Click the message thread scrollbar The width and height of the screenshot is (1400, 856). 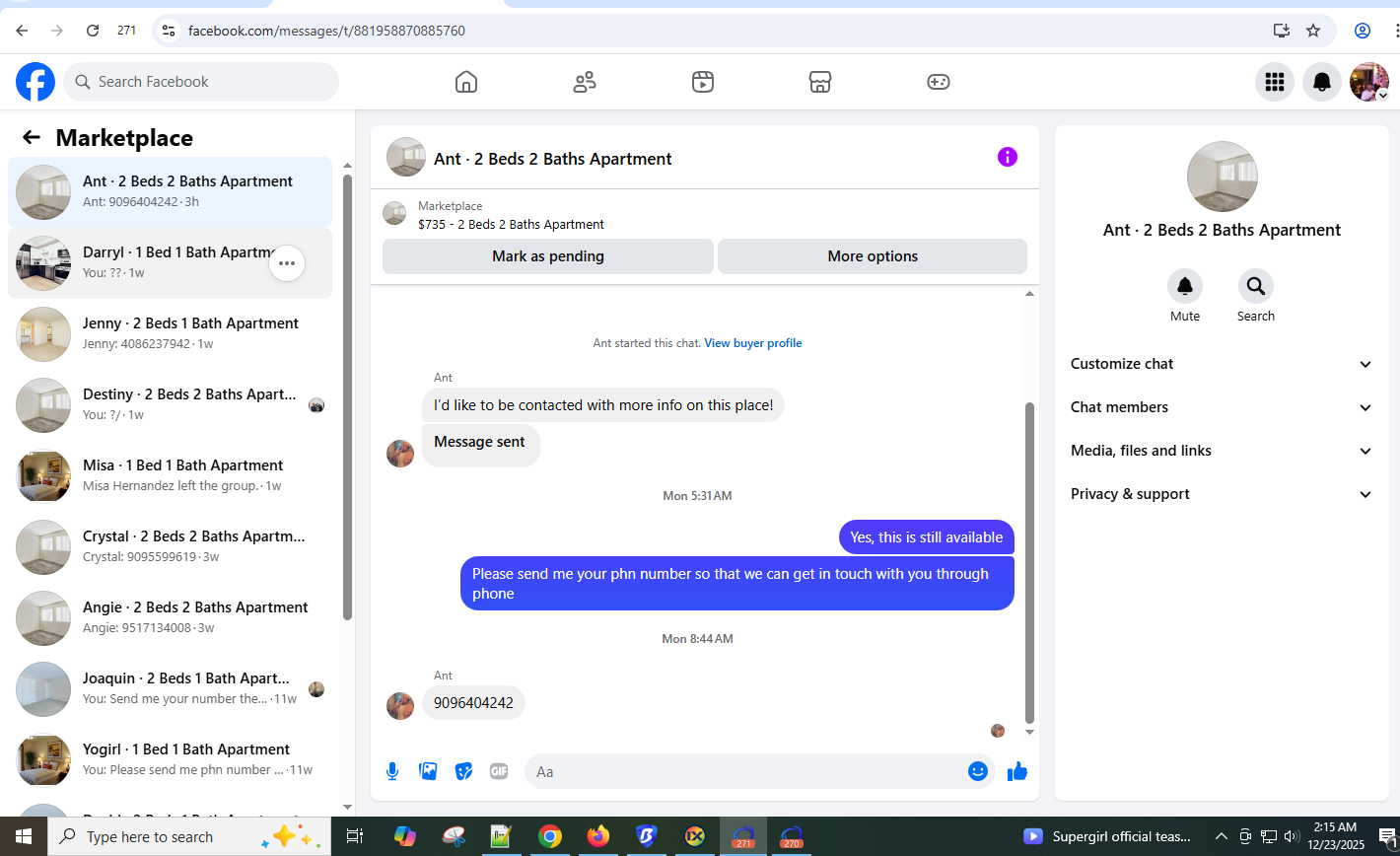[x=1030, y=562]
